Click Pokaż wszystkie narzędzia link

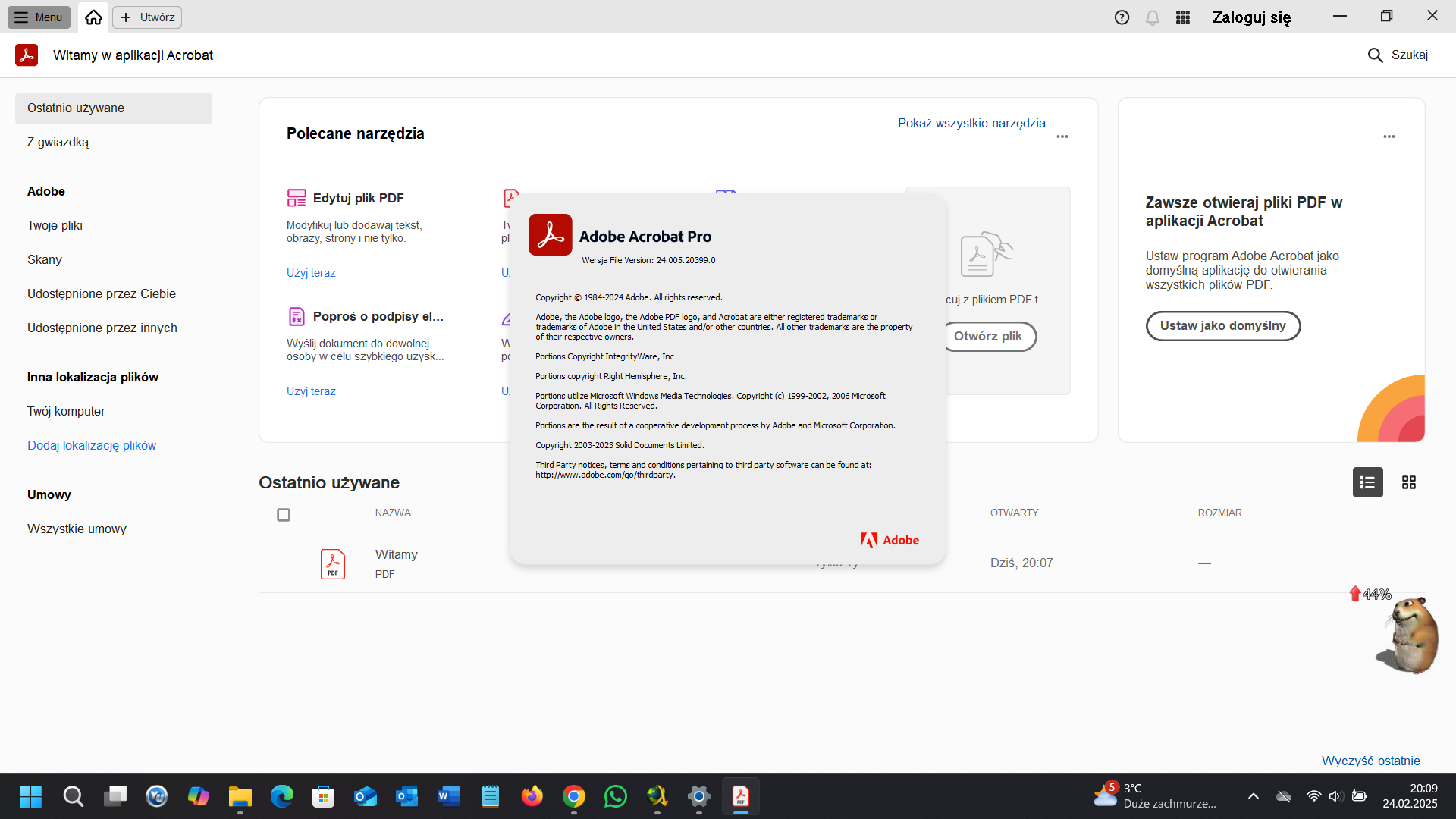tap(971, 124)
